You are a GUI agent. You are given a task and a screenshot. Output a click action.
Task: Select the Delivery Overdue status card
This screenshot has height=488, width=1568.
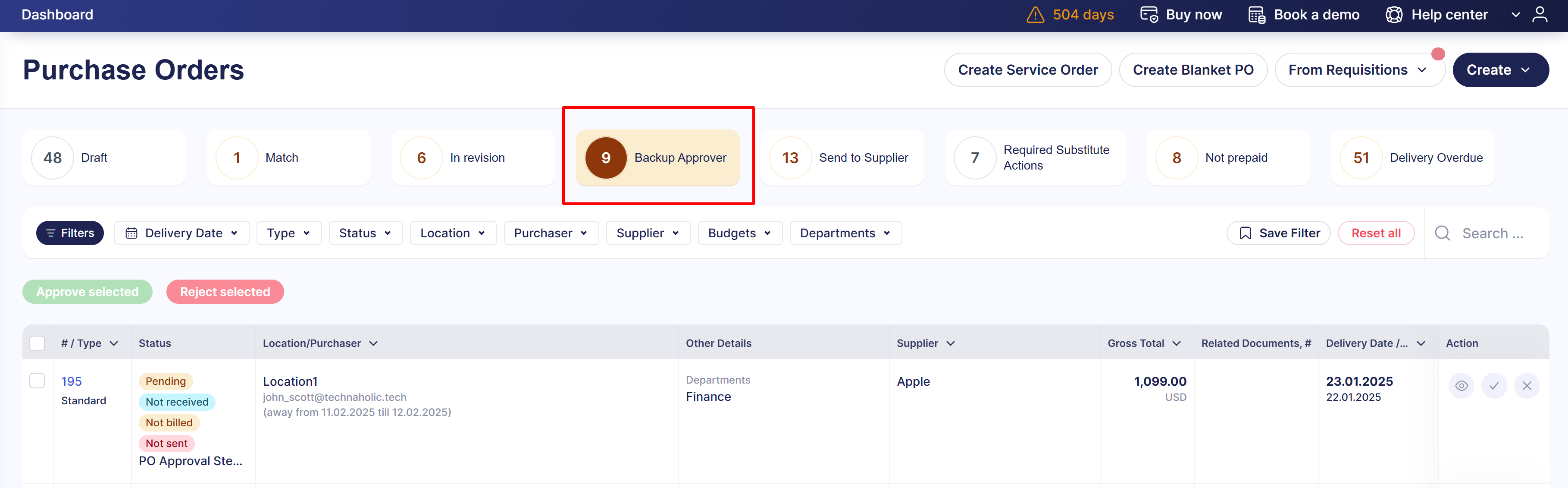(1413, 158)
